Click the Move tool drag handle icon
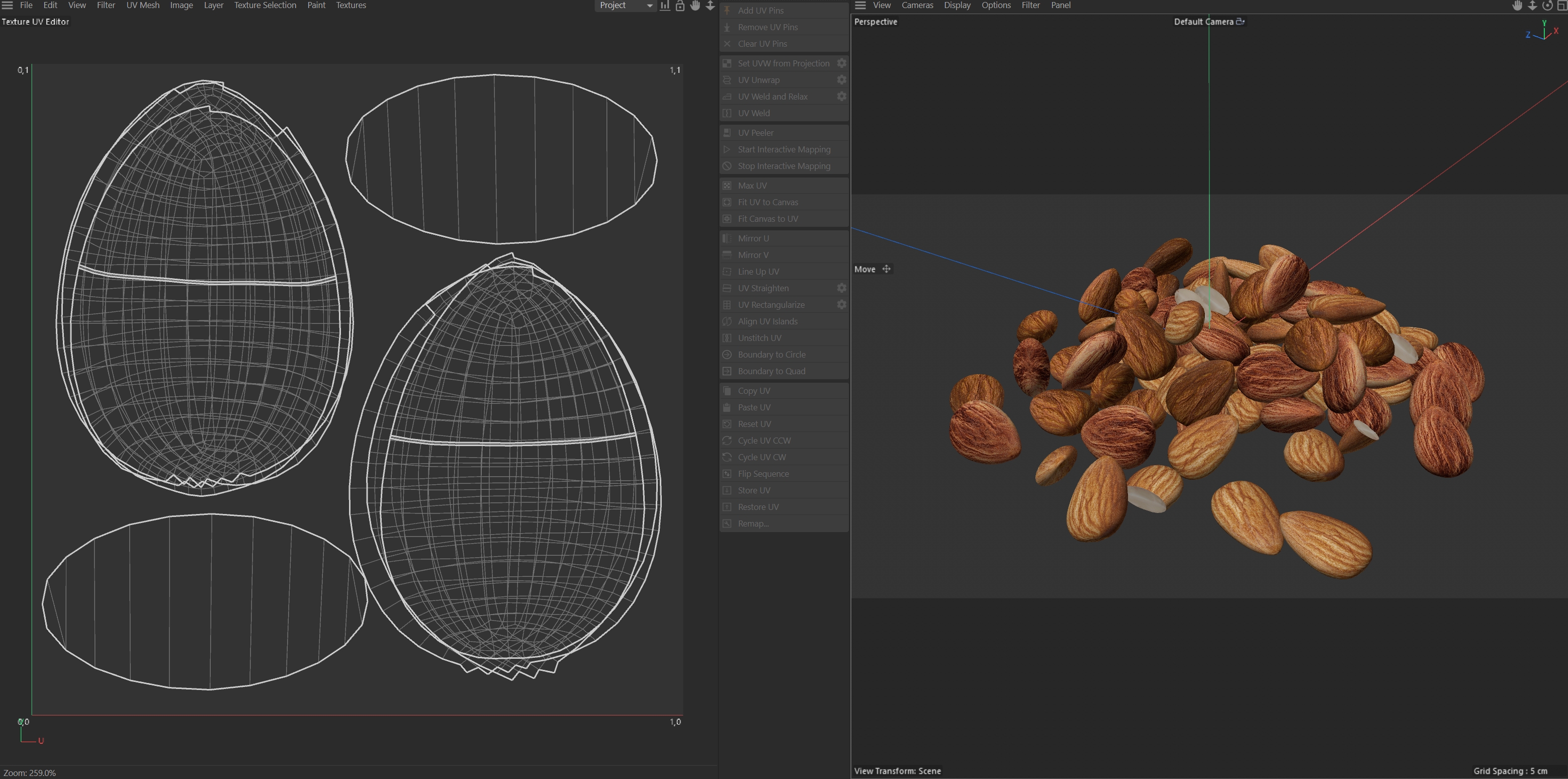The image size is (1568, 779). tap(886, 269)
